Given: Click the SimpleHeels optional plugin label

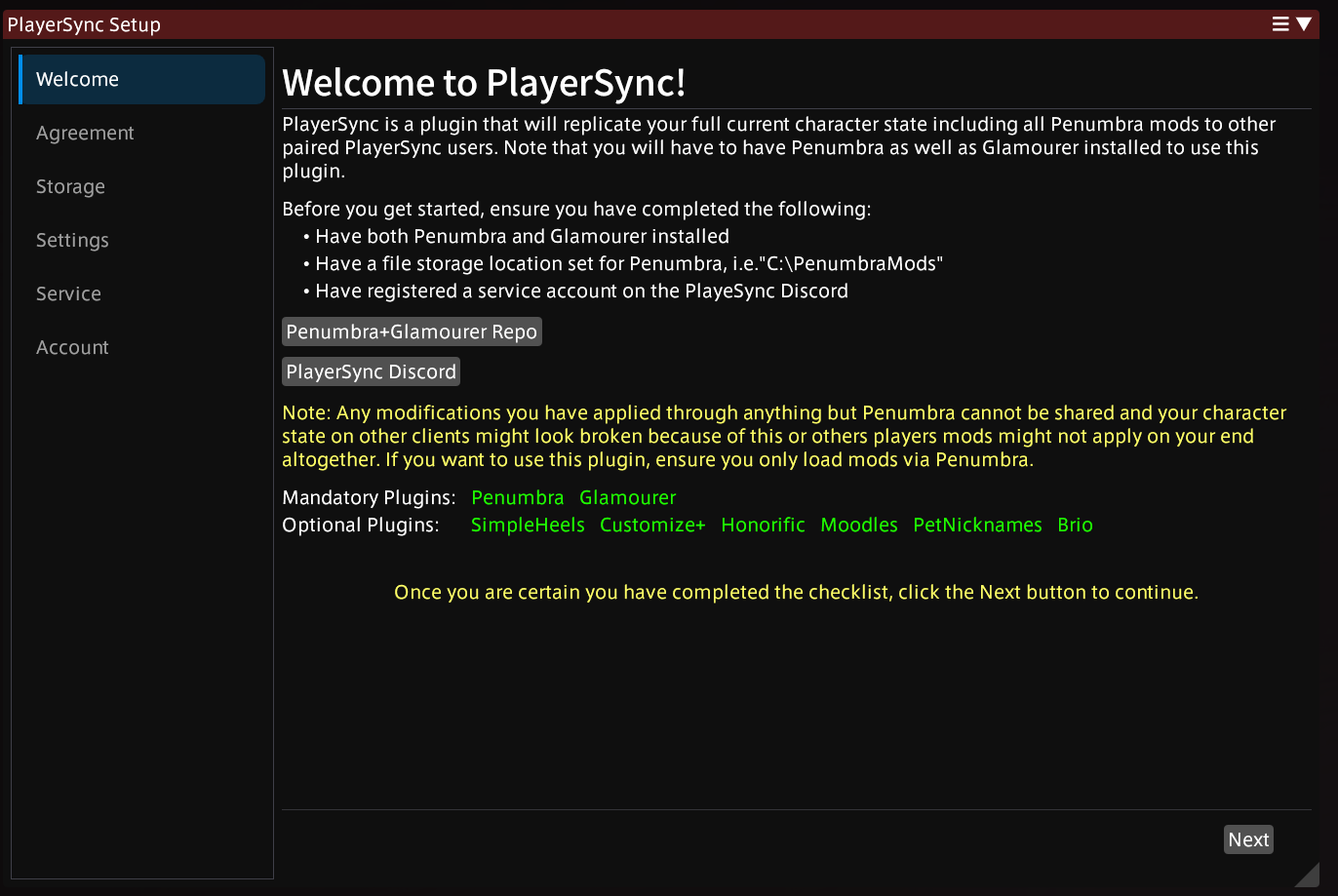Looking at the screenshot, I should [528, 526].
